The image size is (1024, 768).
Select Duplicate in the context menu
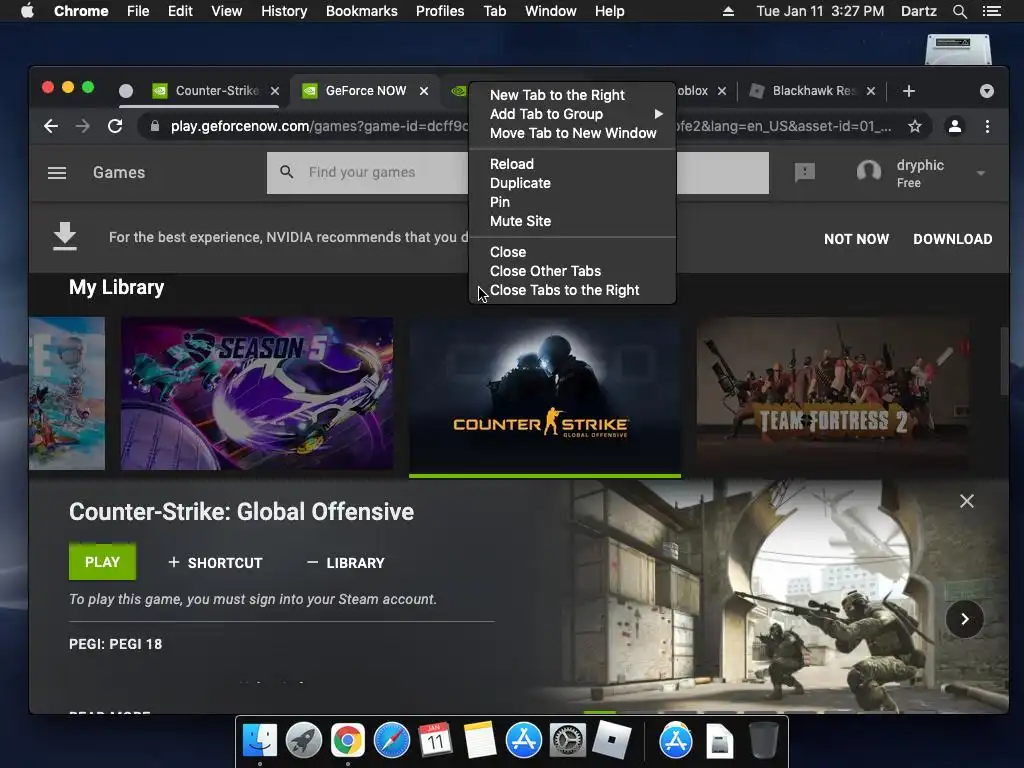pyautogui.click(x=572, y=183)
